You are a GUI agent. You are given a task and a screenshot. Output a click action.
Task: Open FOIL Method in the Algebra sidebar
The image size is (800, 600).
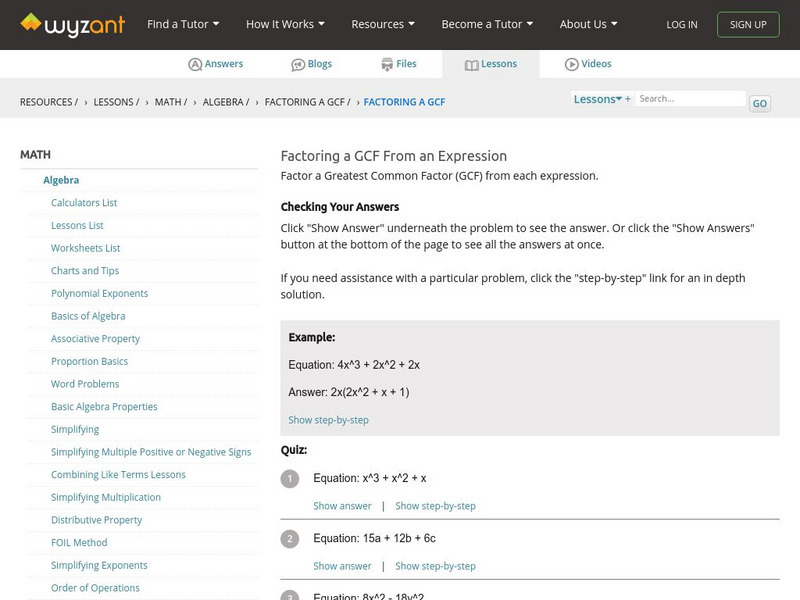tap(79, 543)
